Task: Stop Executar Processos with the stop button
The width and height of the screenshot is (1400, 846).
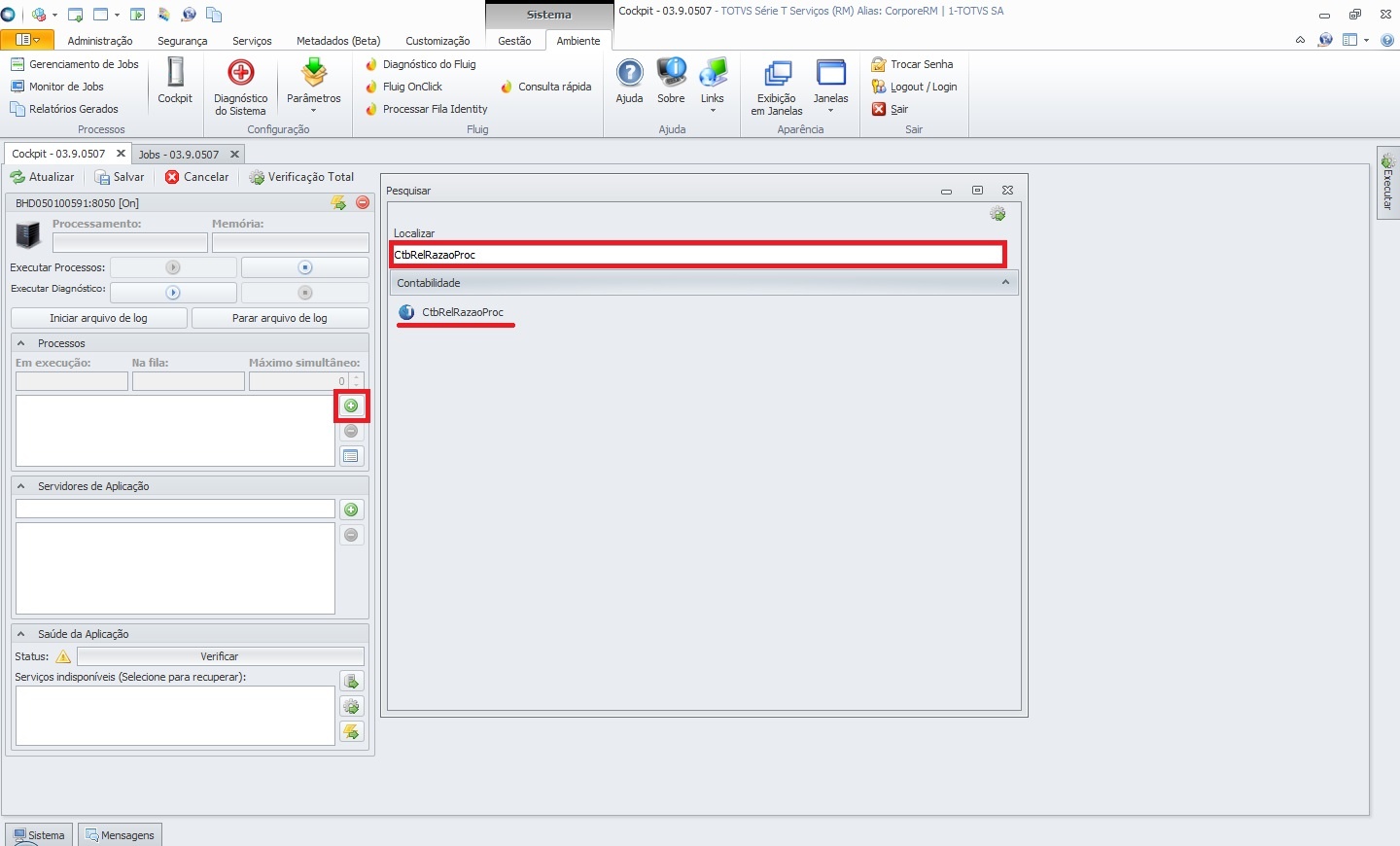Action: [304, 267]
